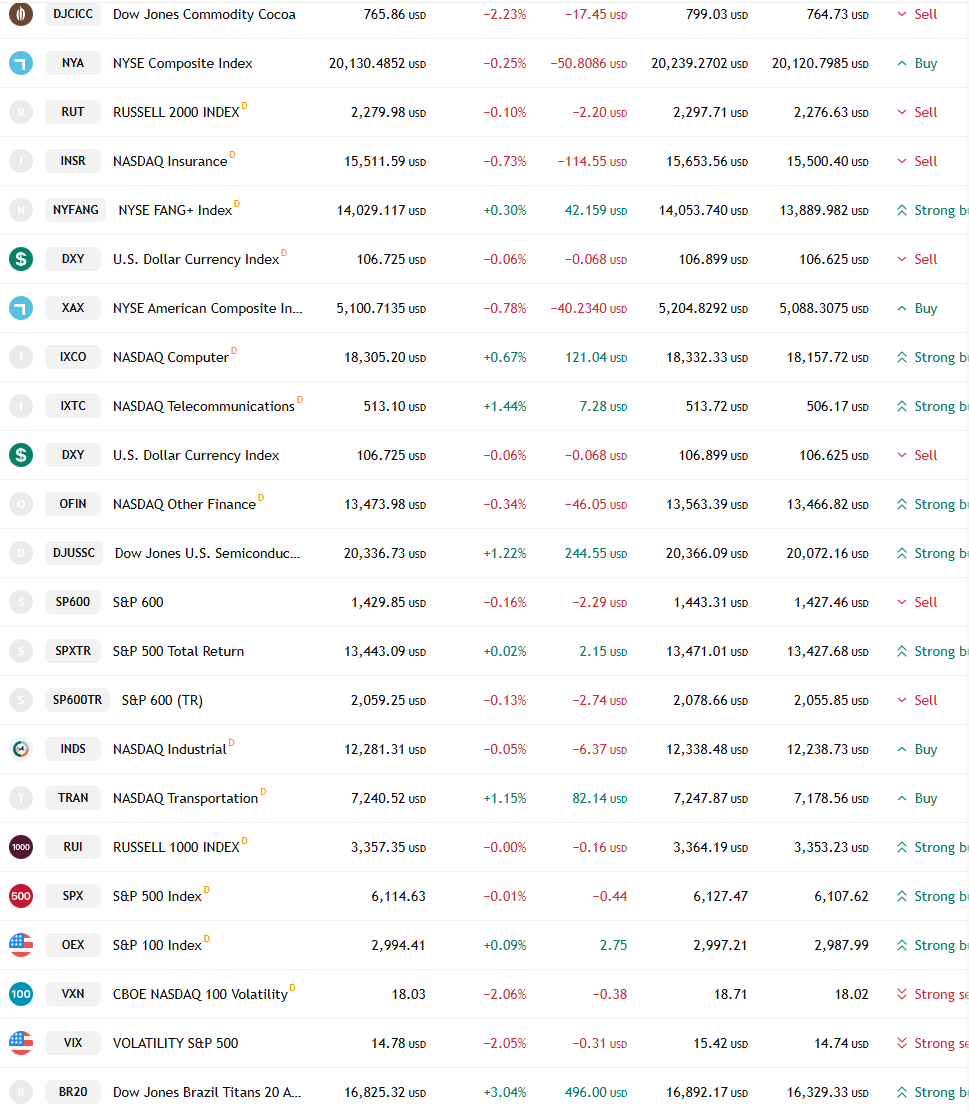The width and height of the screenshot is (969, 1110).
Task: Click the IXTC row's placeholder logo icon
Action: point(21,406)
